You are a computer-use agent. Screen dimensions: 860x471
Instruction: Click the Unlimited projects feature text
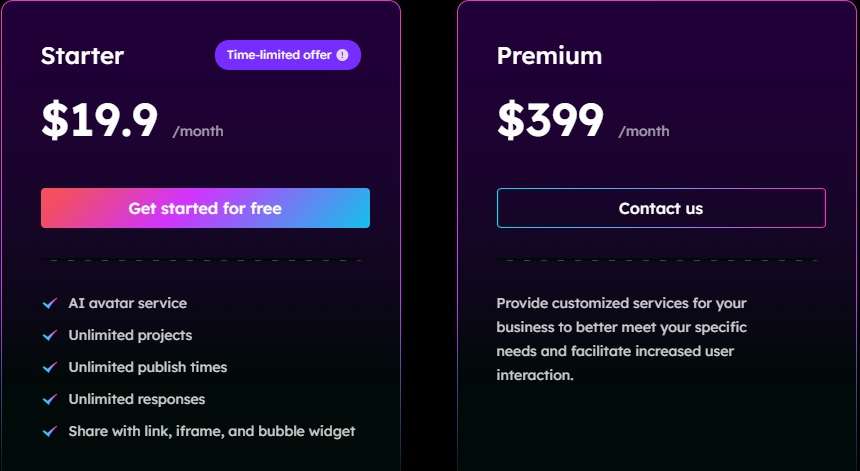click(131, 335)
